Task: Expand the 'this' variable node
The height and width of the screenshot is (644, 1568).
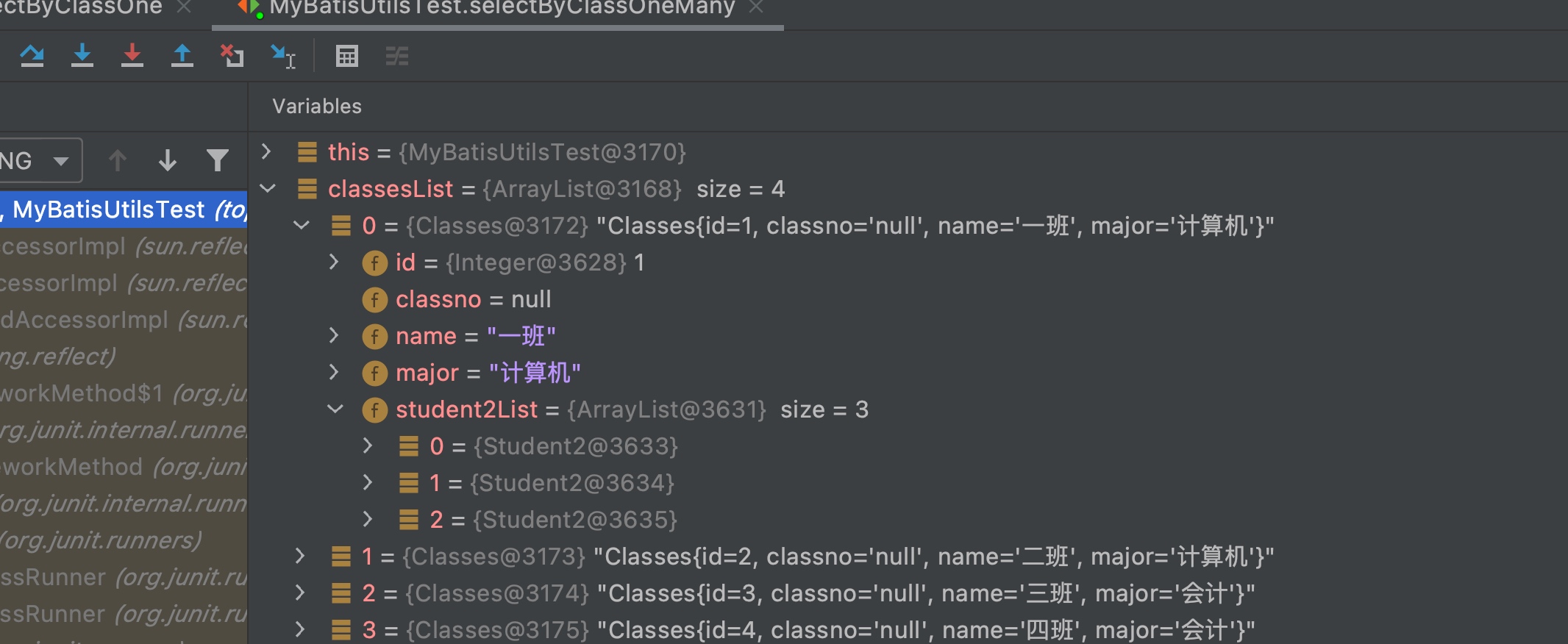Action: click(267, 152)
